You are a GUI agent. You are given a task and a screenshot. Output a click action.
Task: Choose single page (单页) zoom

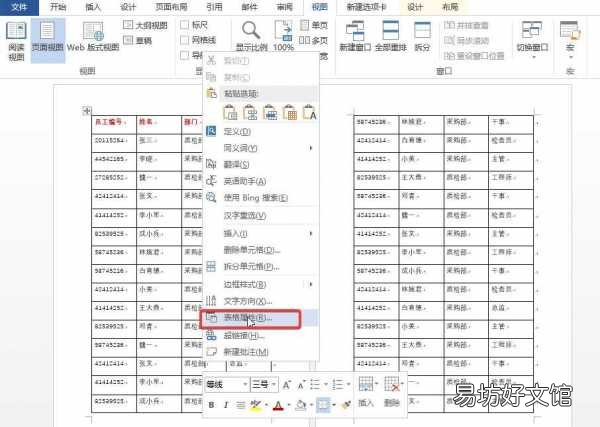[314, 25]
